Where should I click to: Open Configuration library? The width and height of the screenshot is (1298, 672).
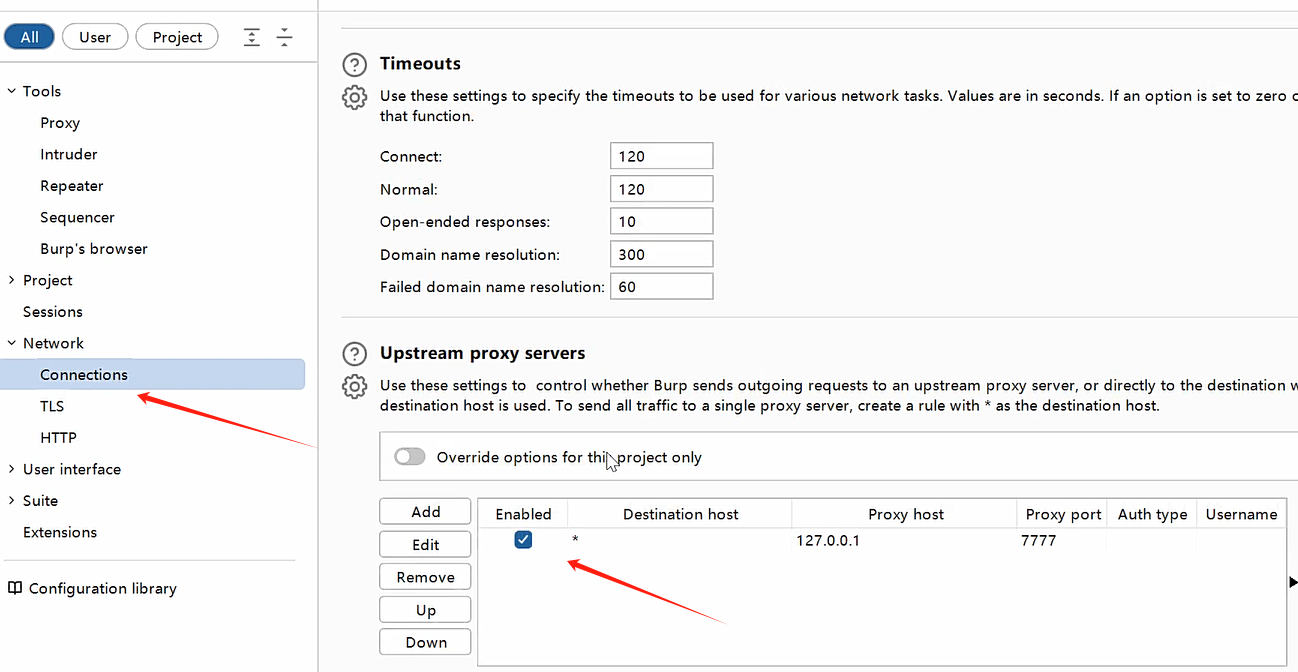click(x=103, y=588)
